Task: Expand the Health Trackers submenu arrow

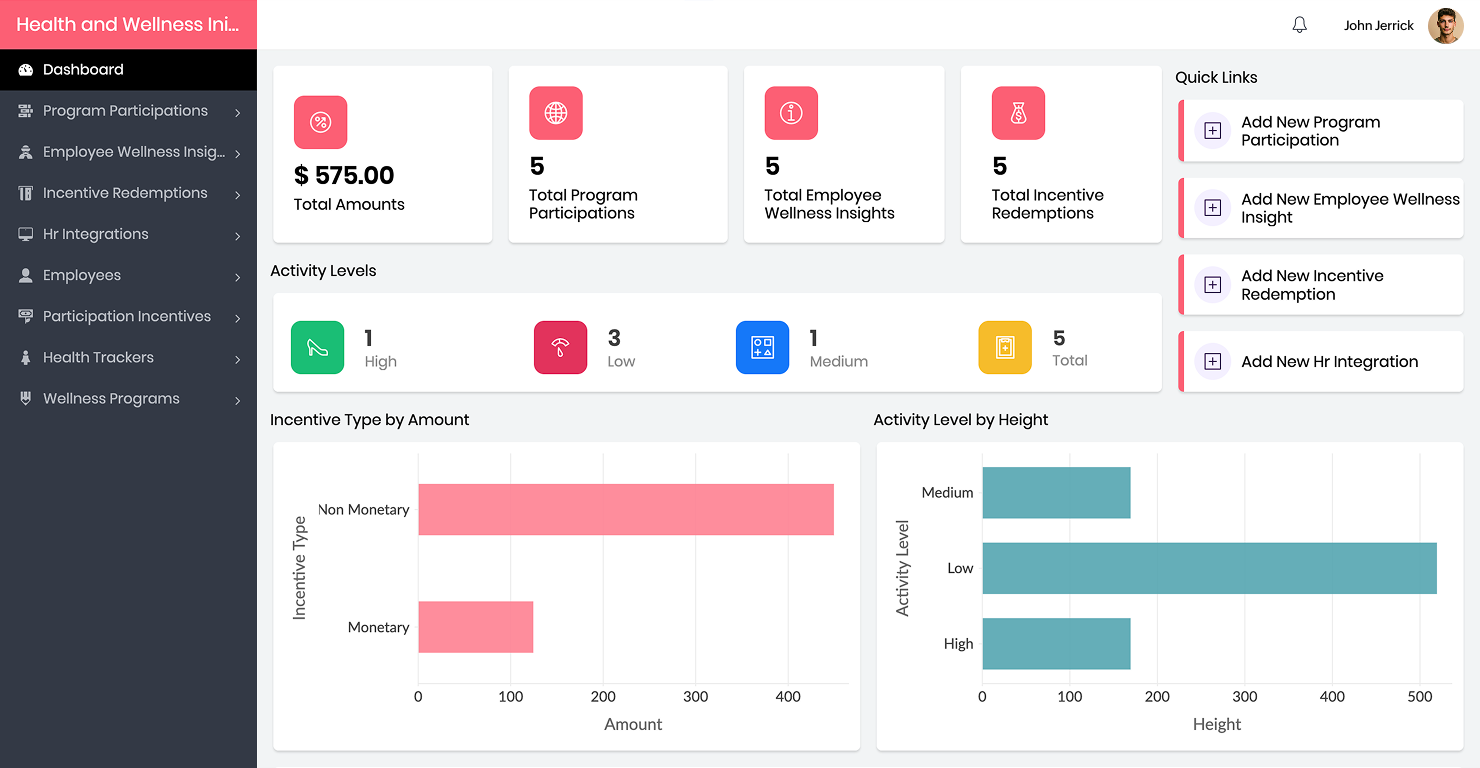Action: coord(237,359)
